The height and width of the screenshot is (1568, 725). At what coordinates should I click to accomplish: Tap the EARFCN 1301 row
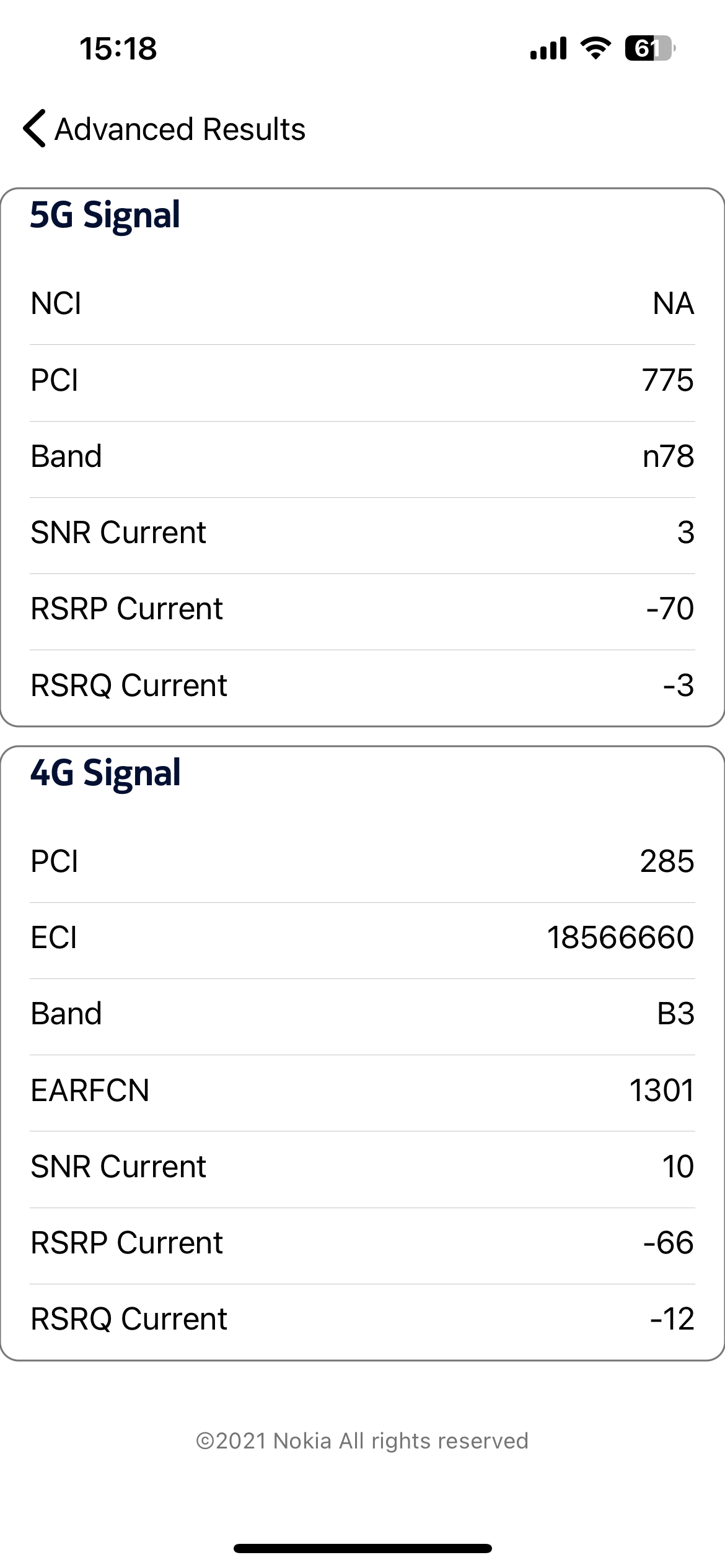click(362, 1091)
